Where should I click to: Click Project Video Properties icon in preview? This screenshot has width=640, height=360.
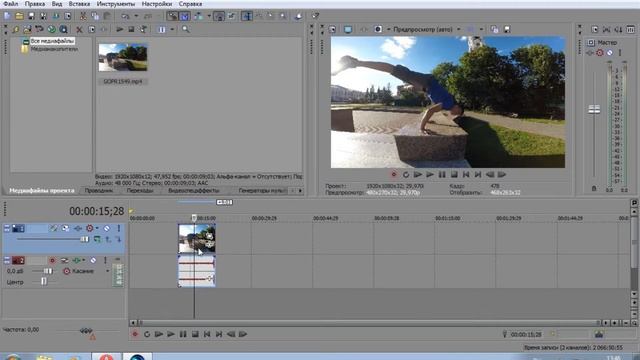pos(332,29)
